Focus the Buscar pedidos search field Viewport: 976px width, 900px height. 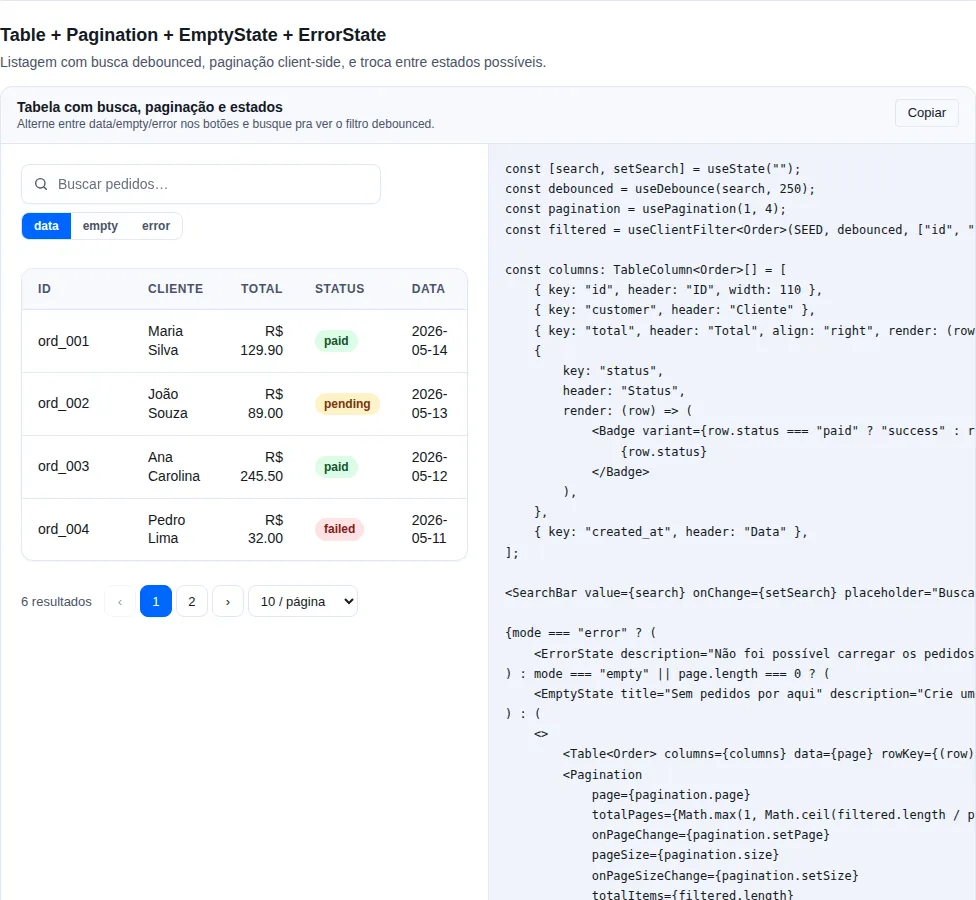tap(201, 184)
